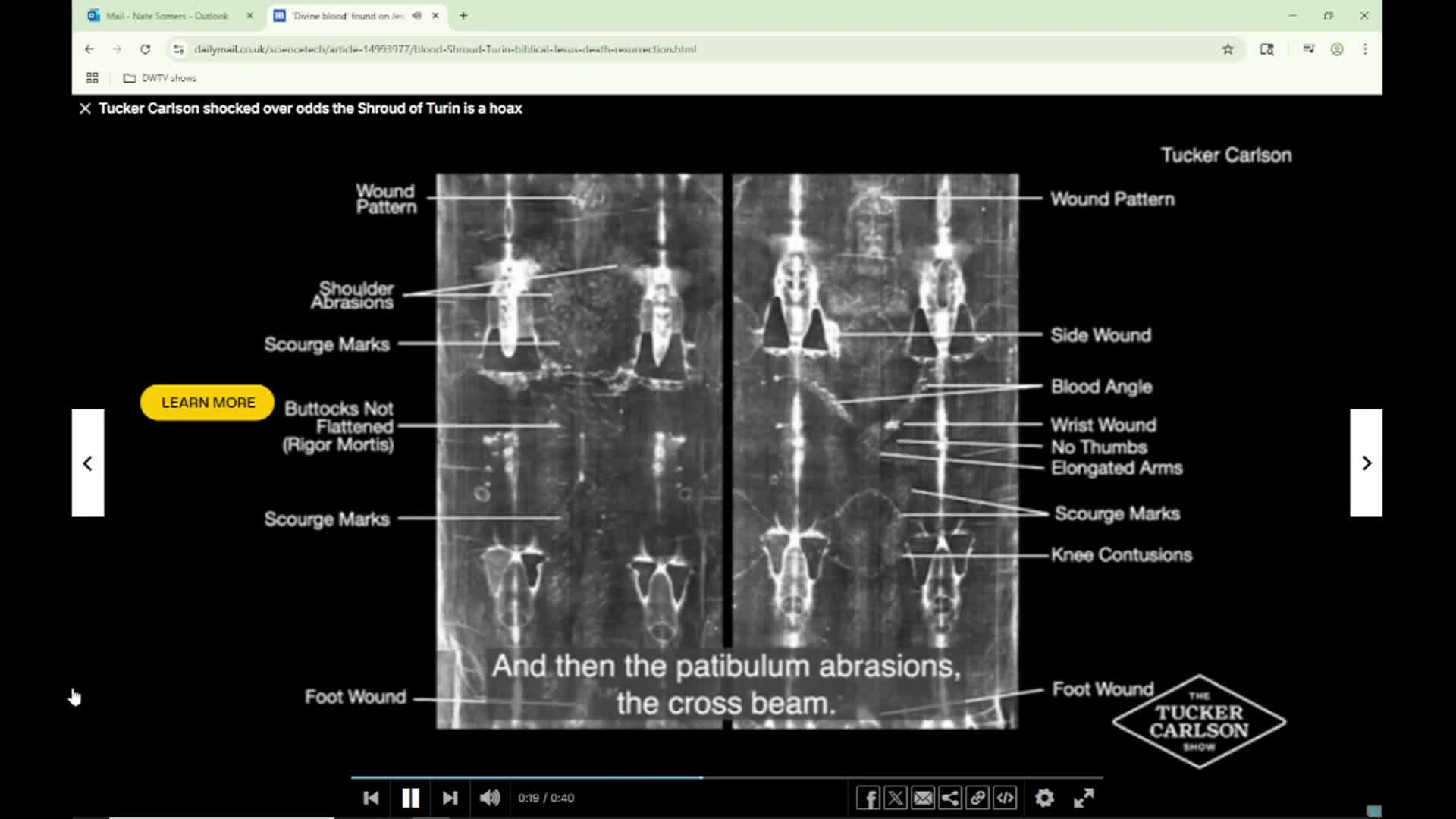Go back in browser history
The image size is (1456, 819).
click(x=89, y=49)
